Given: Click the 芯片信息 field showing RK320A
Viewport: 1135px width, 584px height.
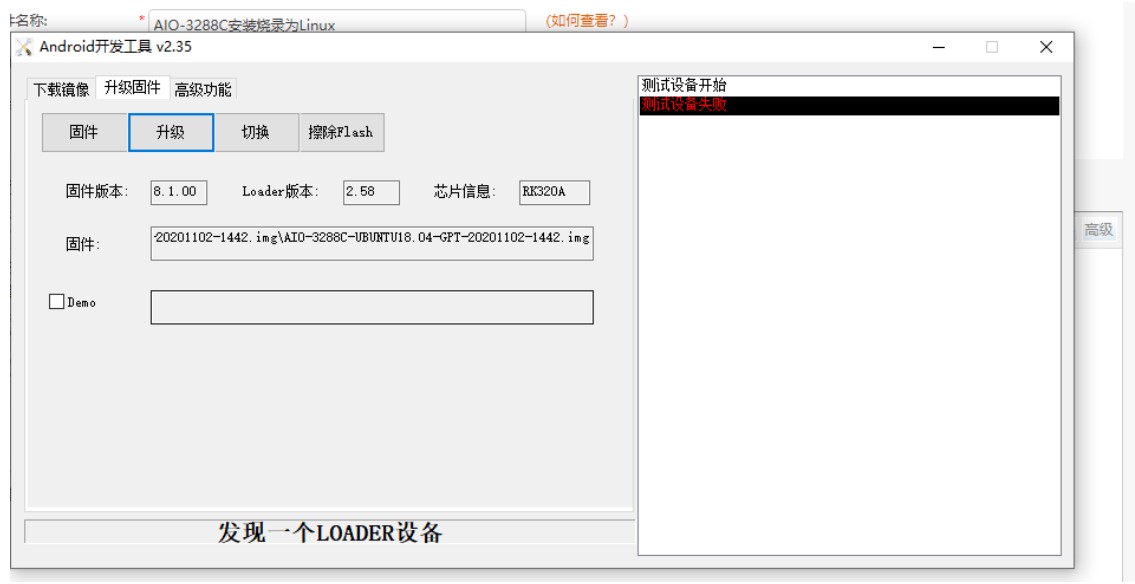Looking at the screenshot, I should 554,192.
